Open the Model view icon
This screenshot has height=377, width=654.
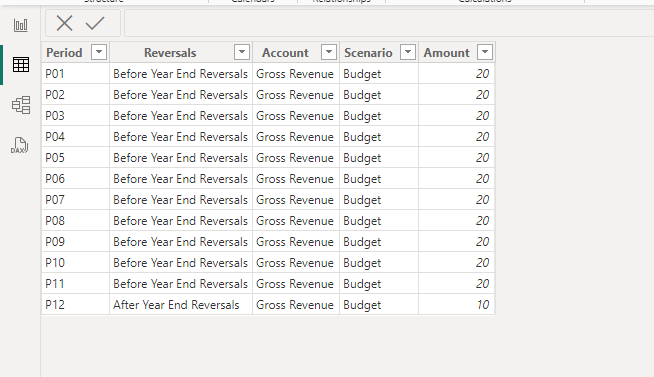pos(20,105)
